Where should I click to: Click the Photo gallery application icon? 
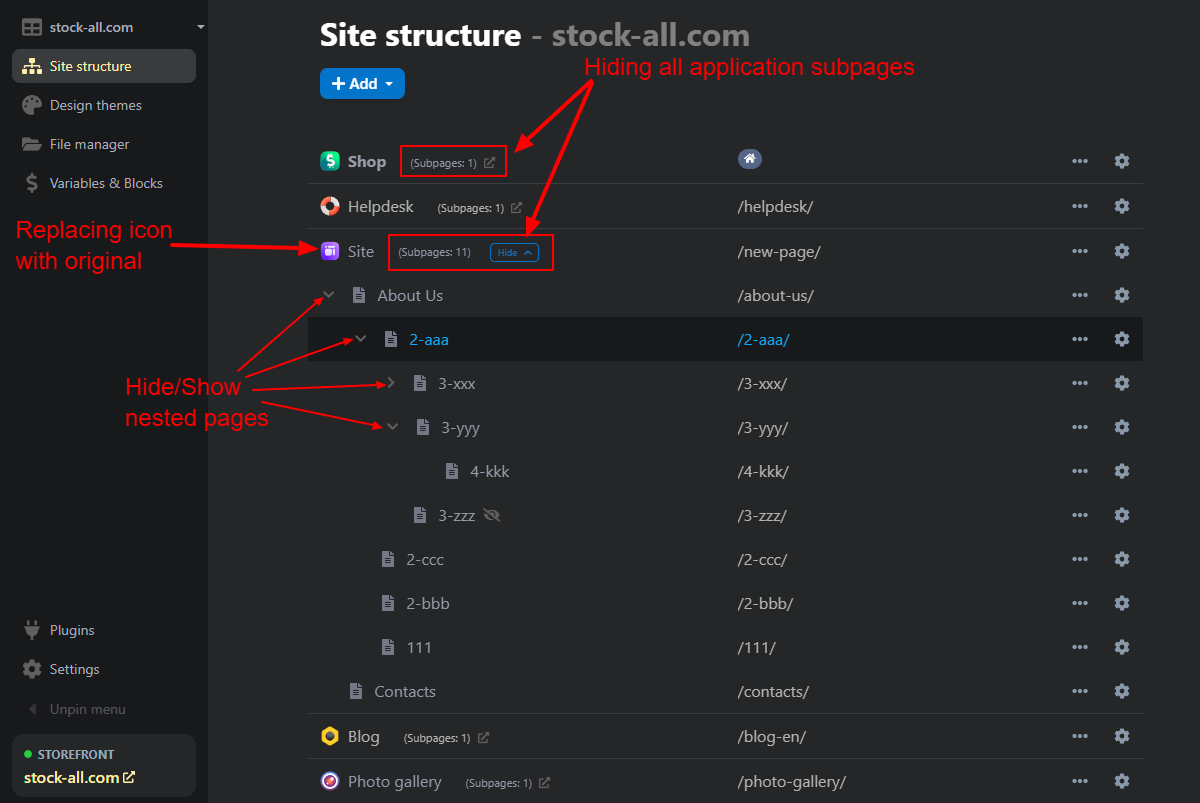(x=330, y=781)
